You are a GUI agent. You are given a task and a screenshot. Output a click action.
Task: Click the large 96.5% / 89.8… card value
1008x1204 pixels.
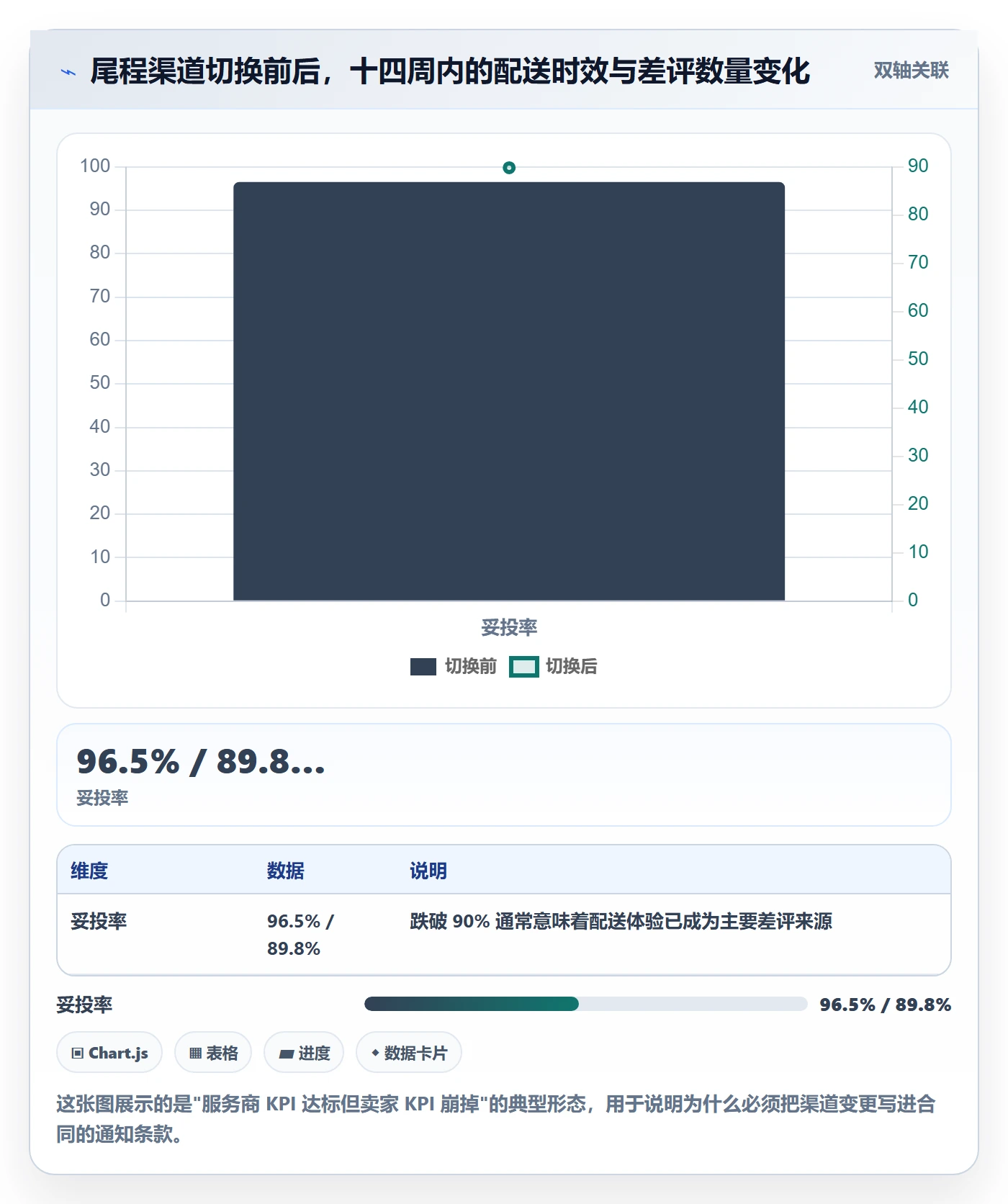201,762
